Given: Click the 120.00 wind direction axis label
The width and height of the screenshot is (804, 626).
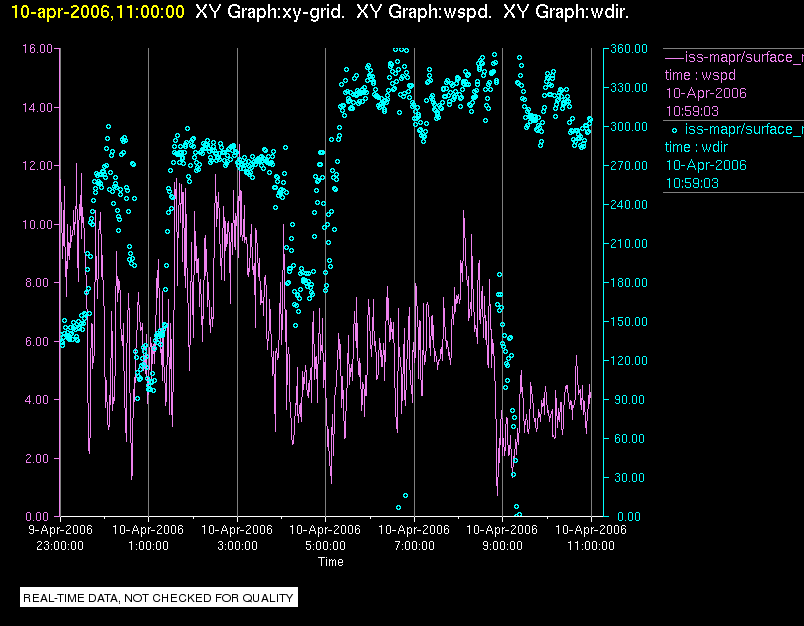Looking at the screenshot, I should pos(629,361).
